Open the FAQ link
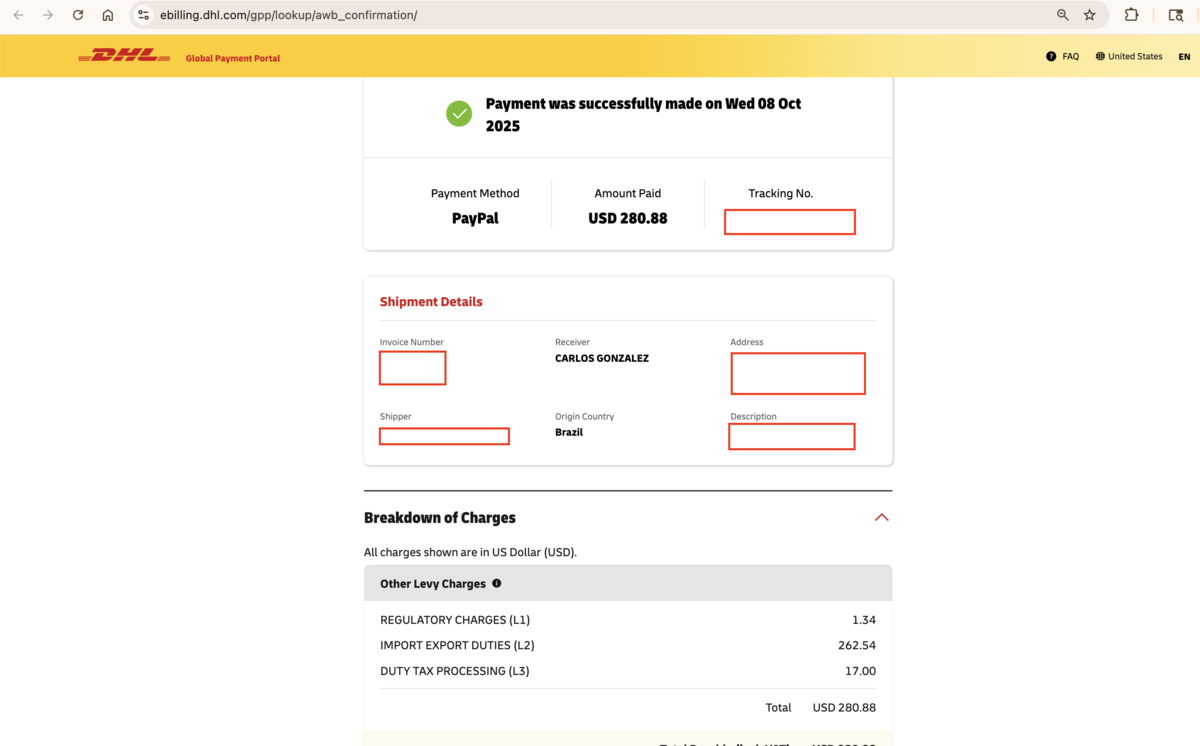 coord(1070,57)
